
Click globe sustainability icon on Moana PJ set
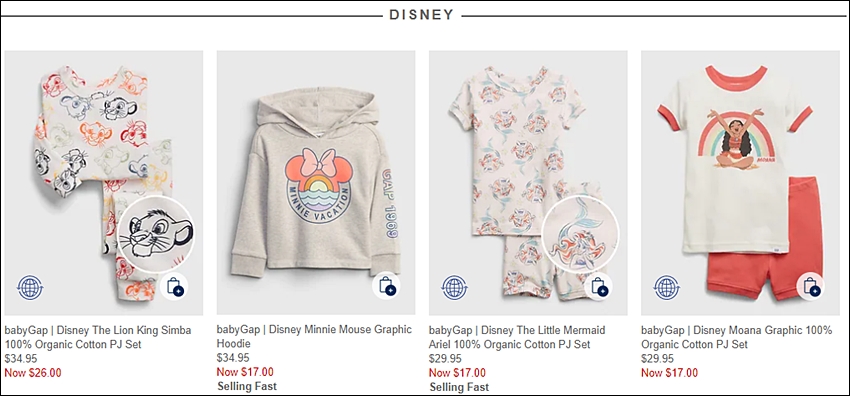point(667,287)
